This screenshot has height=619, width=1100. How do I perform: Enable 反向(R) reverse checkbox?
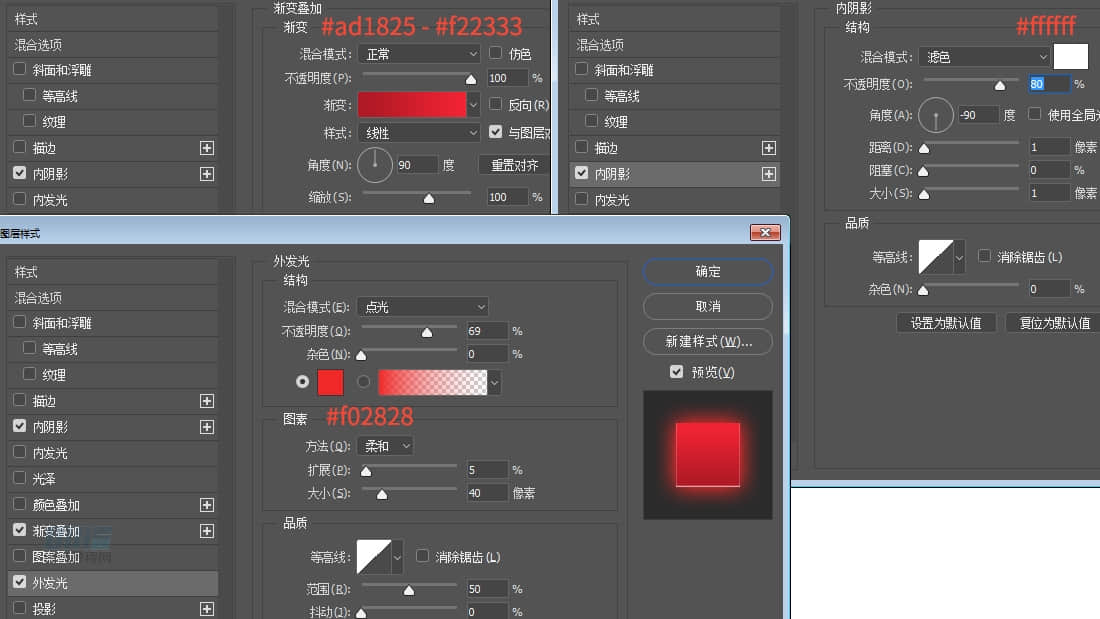(495, 104)
